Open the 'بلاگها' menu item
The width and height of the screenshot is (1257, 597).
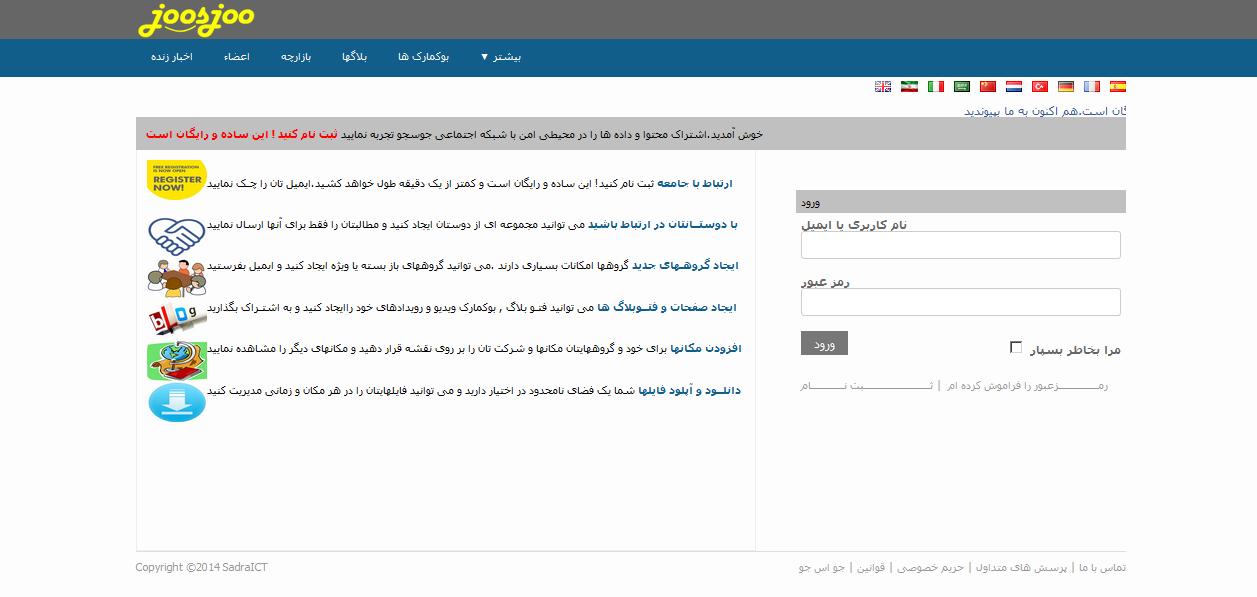(x=354, y=57)
